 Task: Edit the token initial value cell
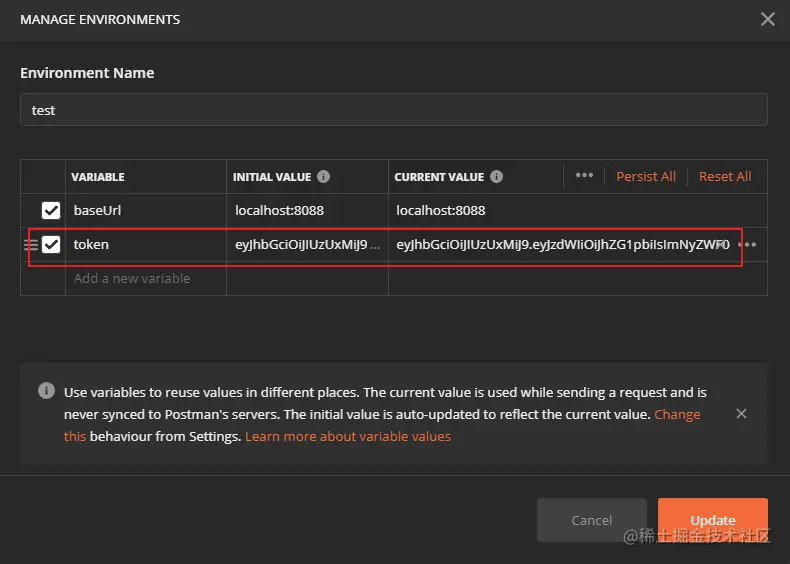tap(307, 244)
